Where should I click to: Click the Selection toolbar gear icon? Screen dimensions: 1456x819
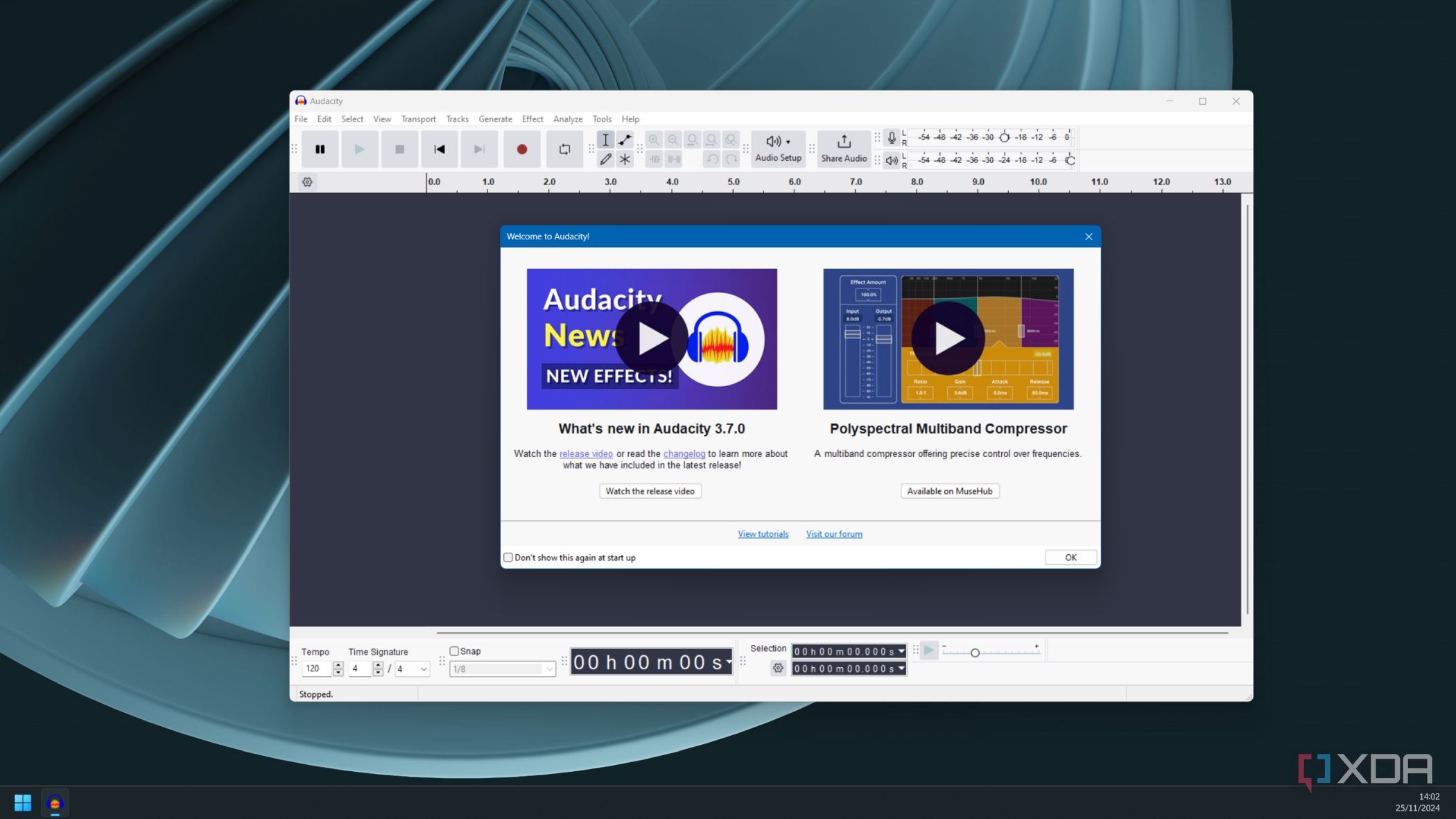(x=778, y=669)
